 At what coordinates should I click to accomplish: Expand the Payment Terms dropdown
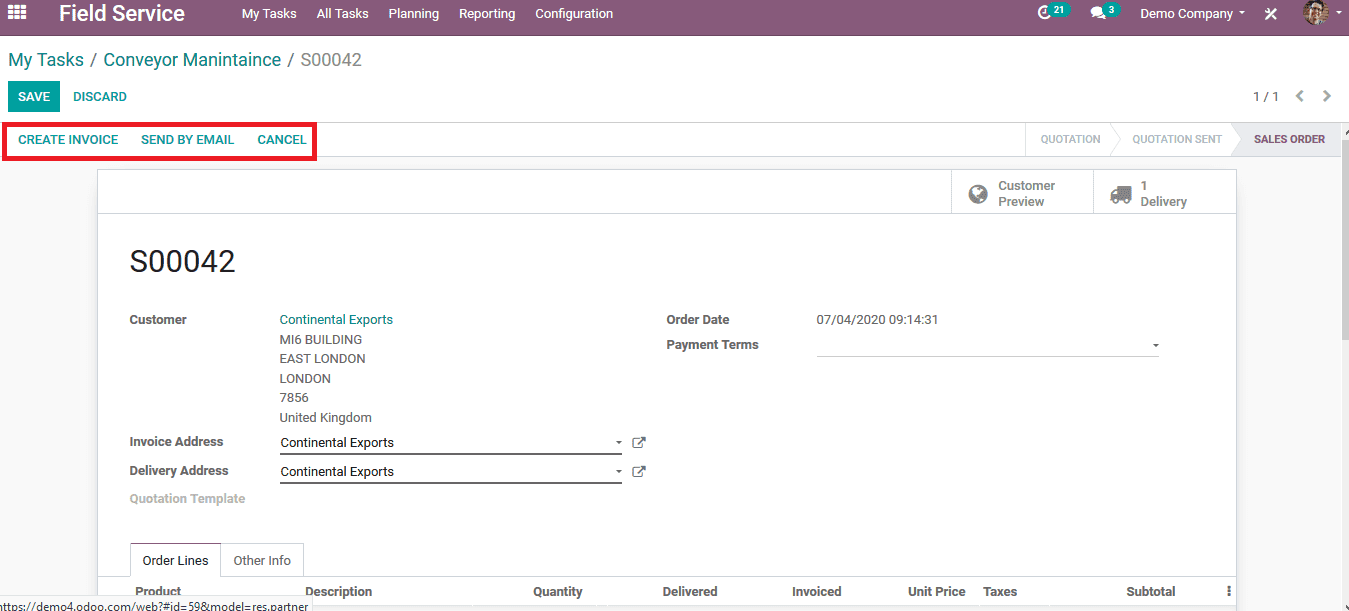1156,346
